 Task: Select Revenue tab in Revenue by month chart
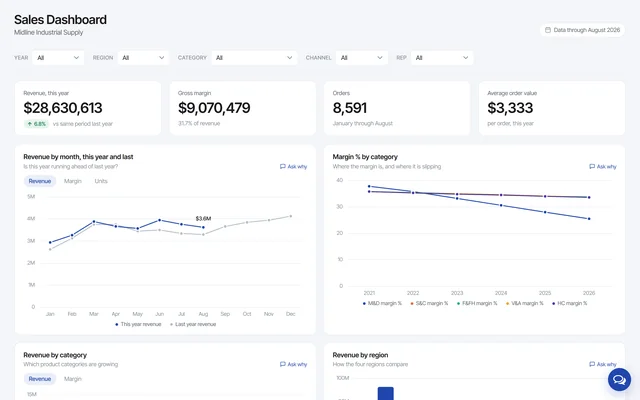(40, 181)
